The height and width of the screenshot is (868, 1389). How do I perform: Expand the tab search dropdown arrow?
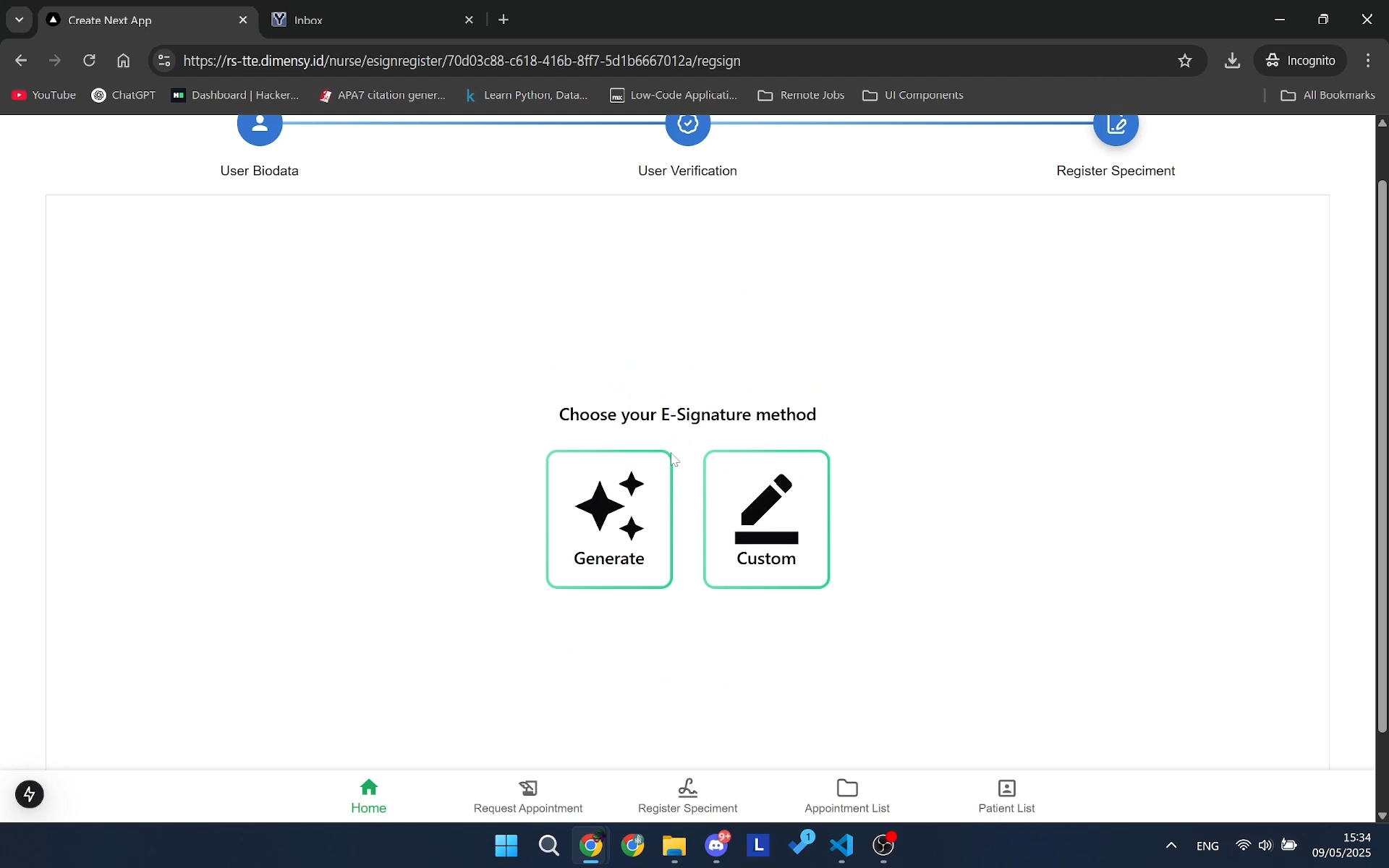tap(20, 20)
